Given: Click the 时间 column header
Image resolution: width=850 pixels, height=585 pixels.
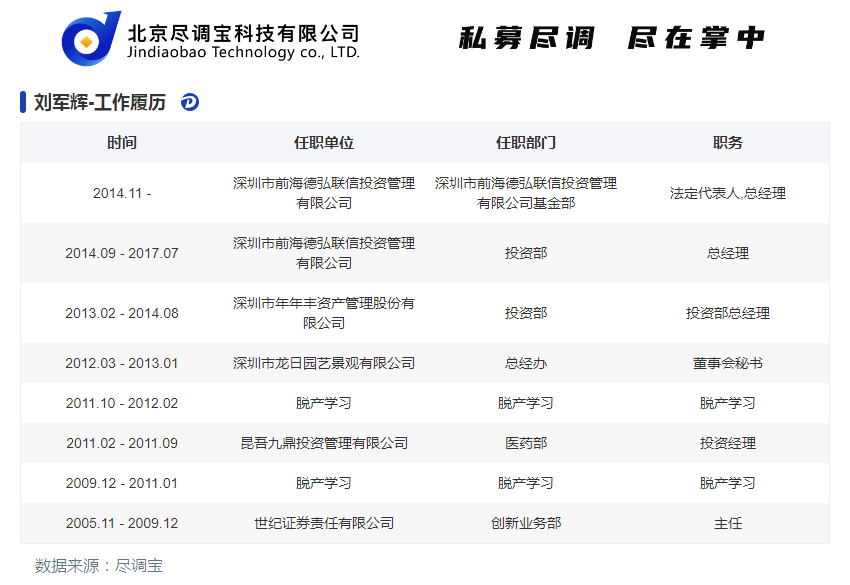Looking at the screenshot, I should click(122, 143).
